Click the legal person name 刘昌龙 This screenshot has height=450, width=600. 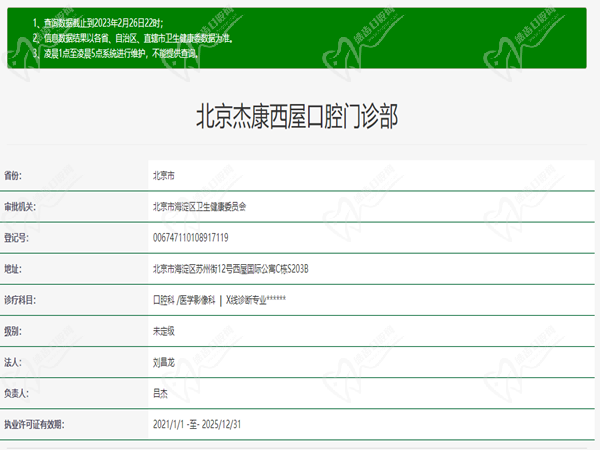(x=164, y=362)
